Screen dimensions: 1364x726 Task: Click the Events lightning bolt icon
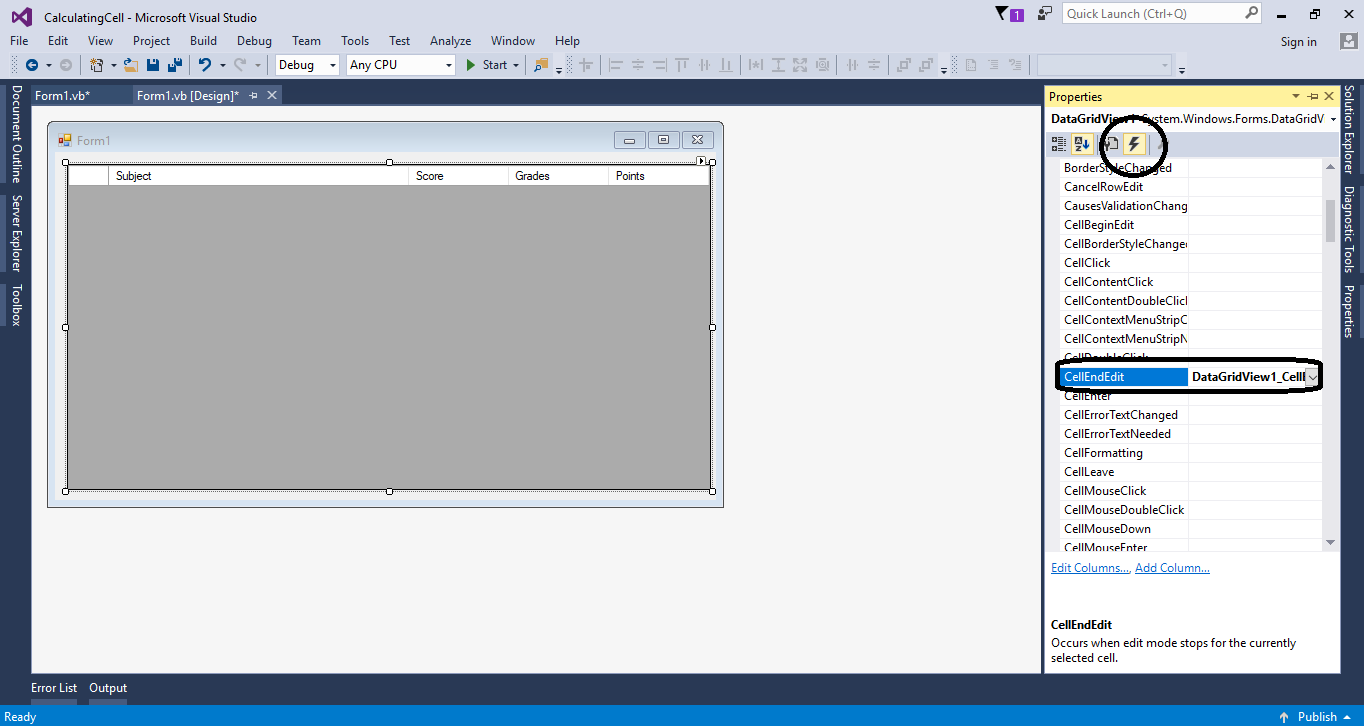pos(1134,144)
